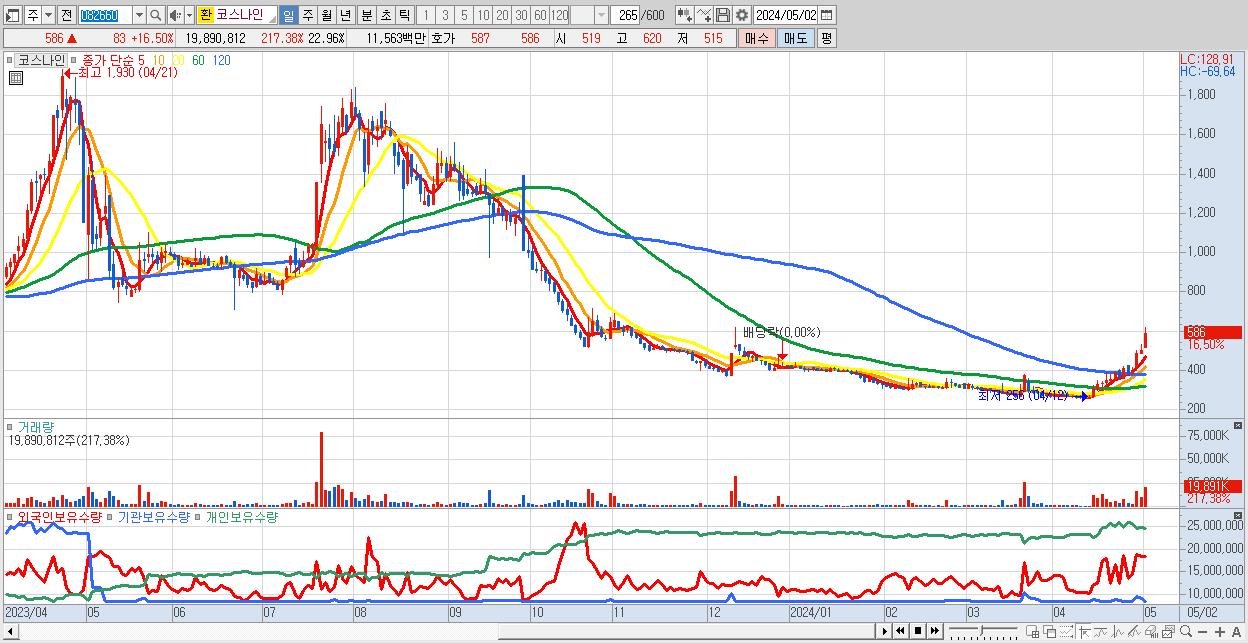This screenshot has width=1248, height=643.
Task: Click the small collapse icon on volume panel
Action: click(1238, 425)
